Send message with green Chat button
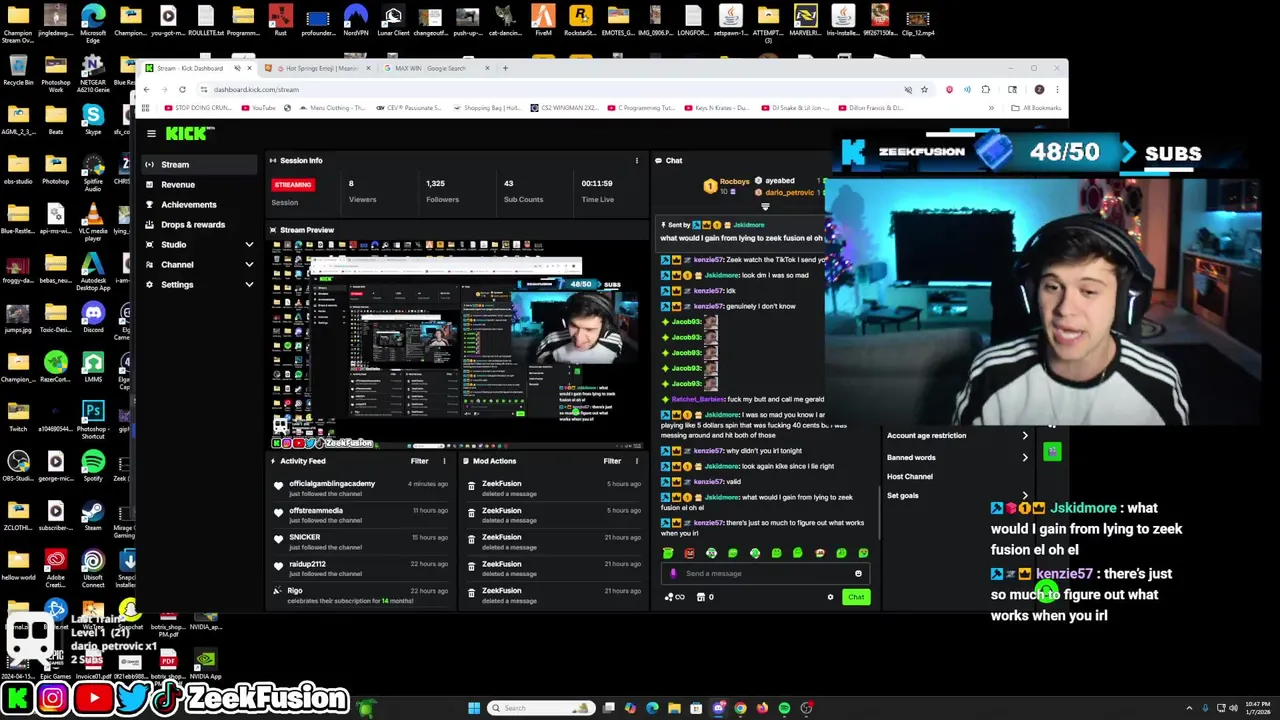 (x=856, y=597)
